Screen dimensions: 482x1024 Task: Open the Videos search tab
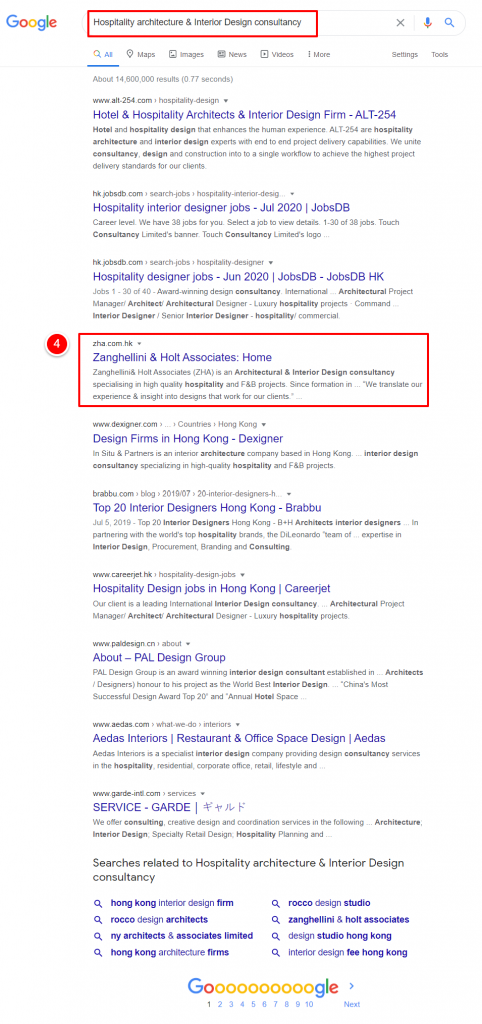278,55
